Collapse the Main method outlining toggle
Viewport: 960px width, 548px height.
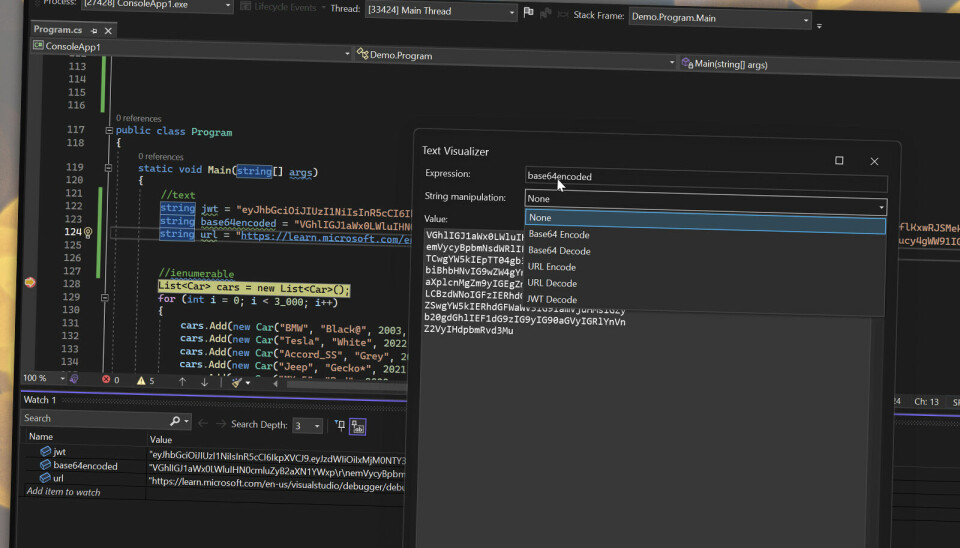click(108, 167)
